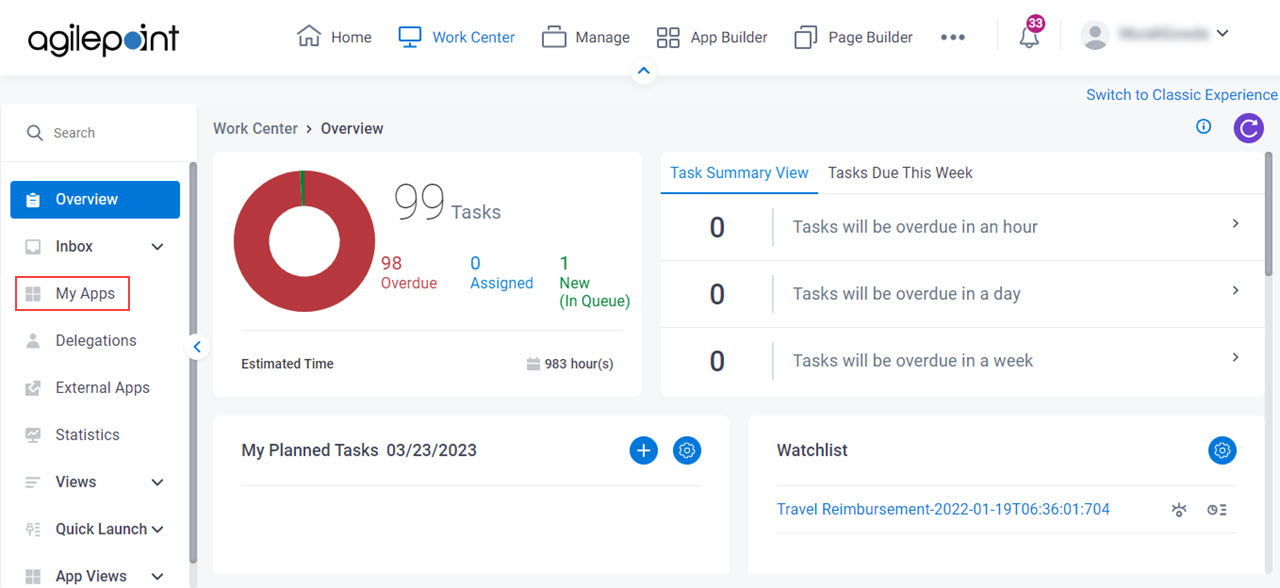The height and width of the screenshot is (588, 1280).
Task: Click the sidebar vertical scrollbar
Action: (x=193, y=360)
